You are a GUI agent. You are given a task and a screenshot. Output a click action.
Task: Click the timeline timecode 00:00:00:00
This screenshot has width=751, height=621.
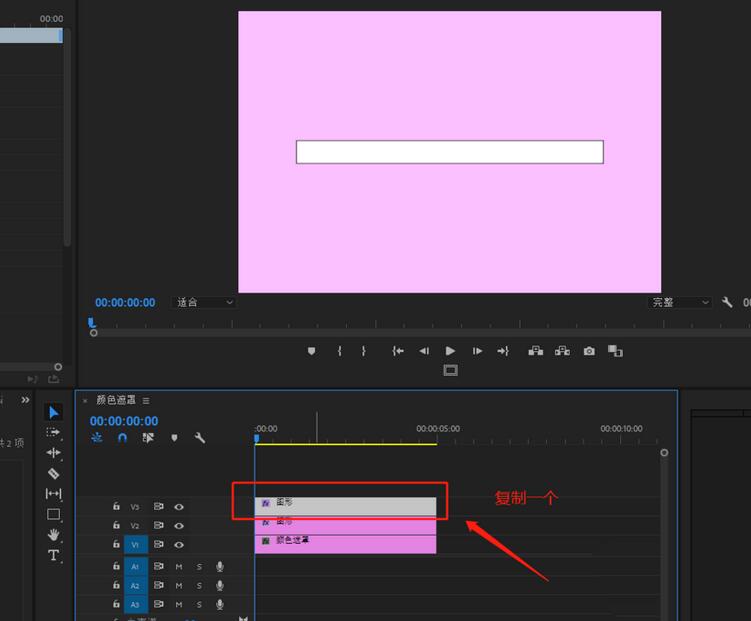(124, 421)
